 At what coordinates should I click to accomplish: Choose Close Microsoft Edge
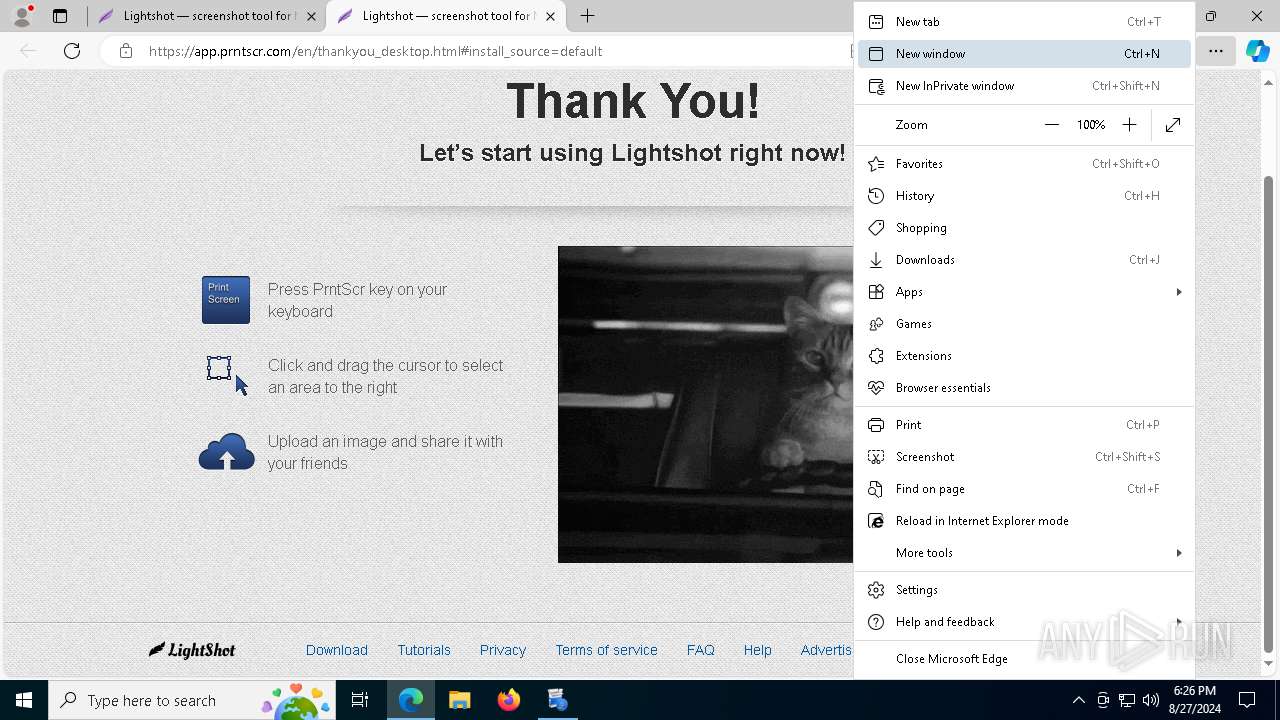1024,659
